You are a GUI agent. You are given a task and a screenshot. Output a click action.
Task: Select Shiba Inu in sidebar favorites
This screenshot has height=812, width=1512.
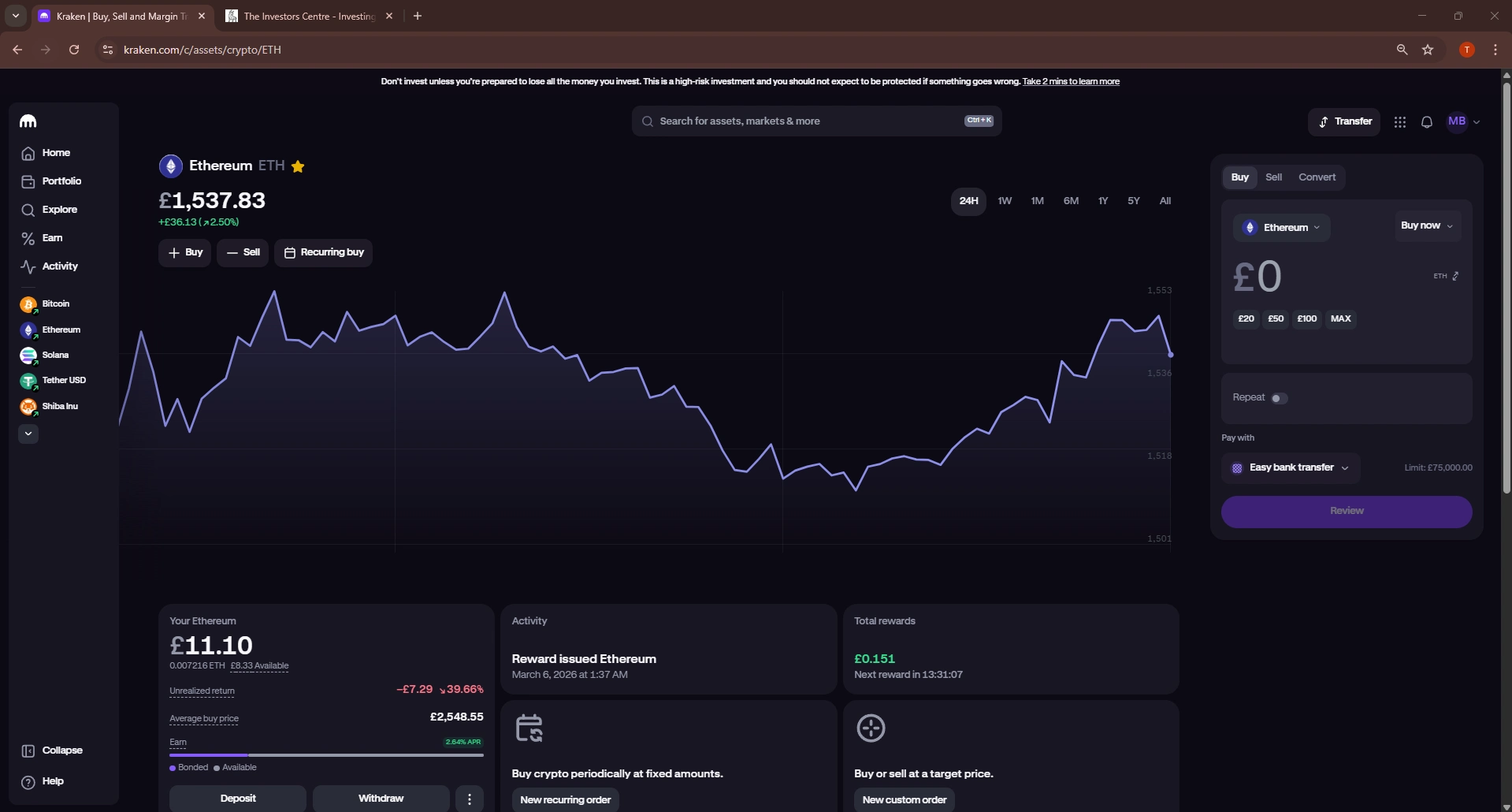(x=49, y=407)
